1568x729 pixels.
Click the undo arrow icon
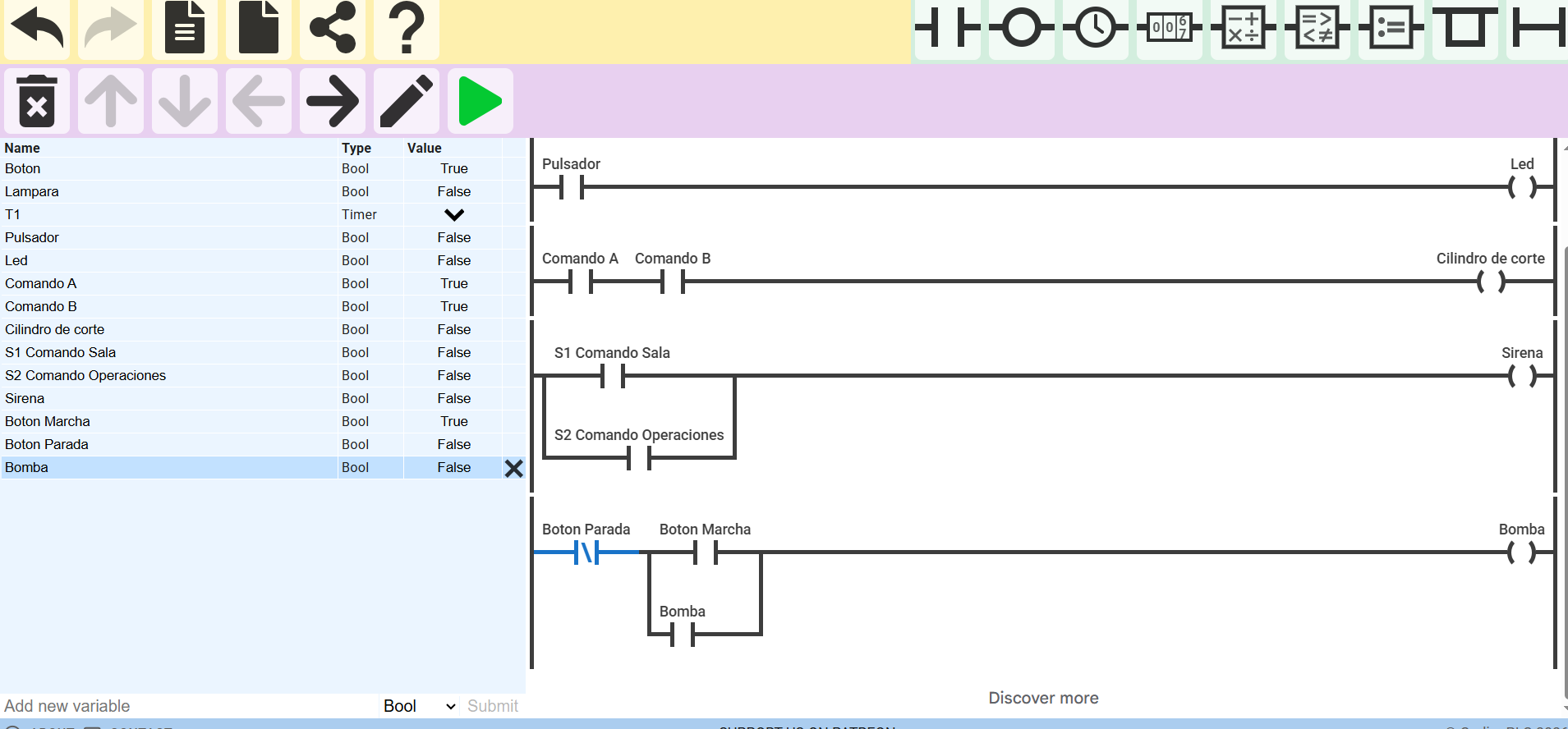click(37, 28)
